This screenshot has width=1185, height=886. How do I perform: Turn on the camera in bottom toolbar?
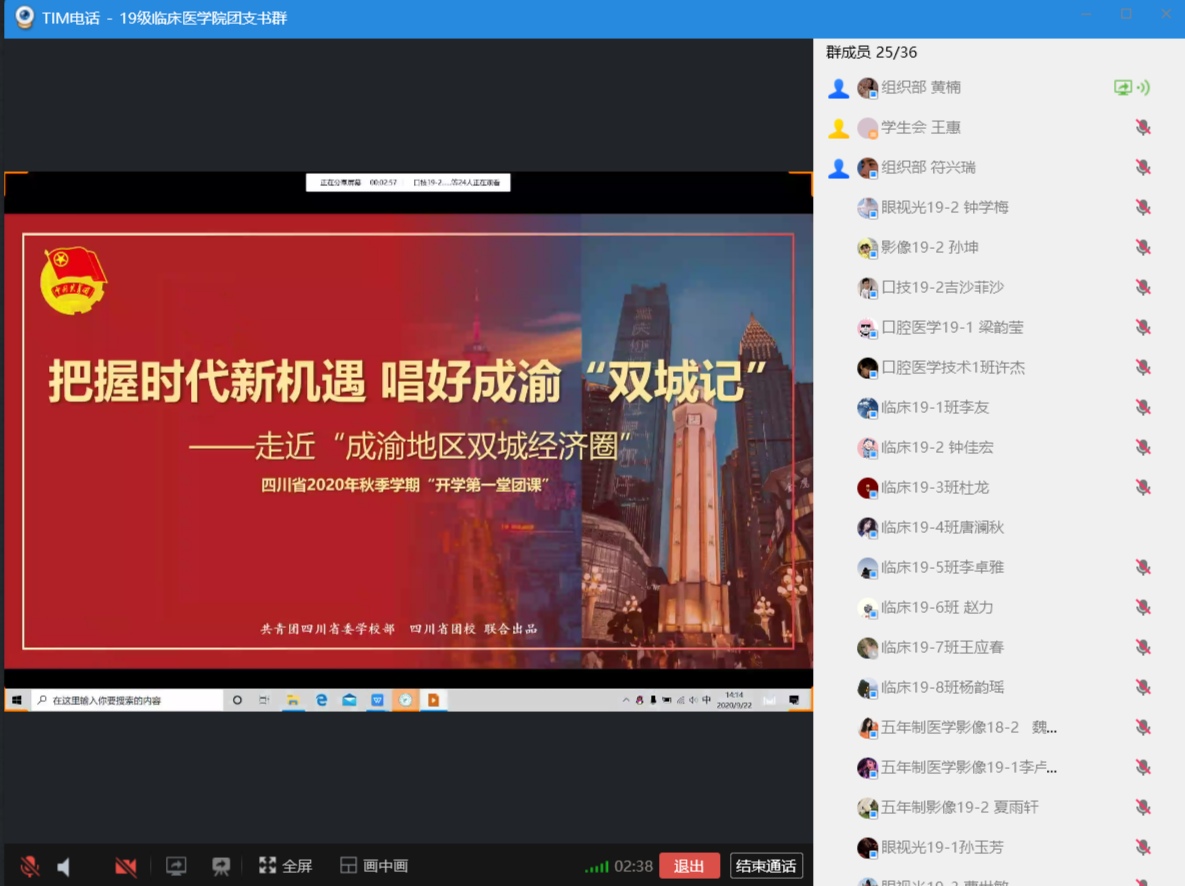[125, 866]
